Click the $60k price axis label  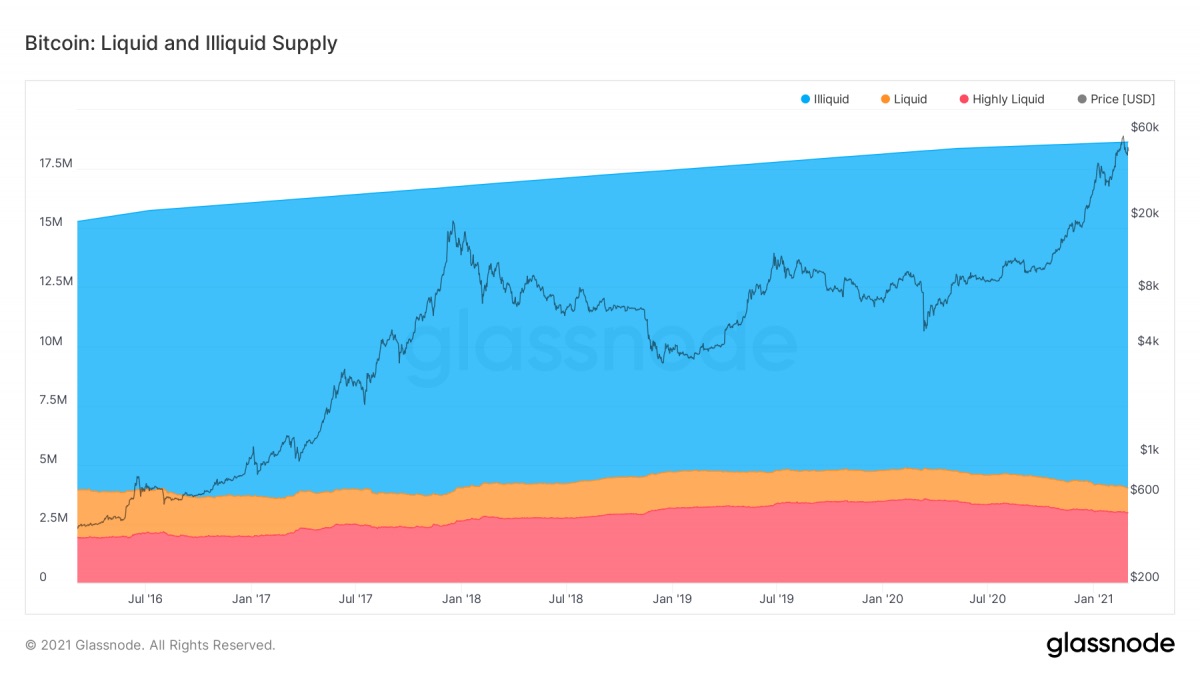pos(1145,127)
